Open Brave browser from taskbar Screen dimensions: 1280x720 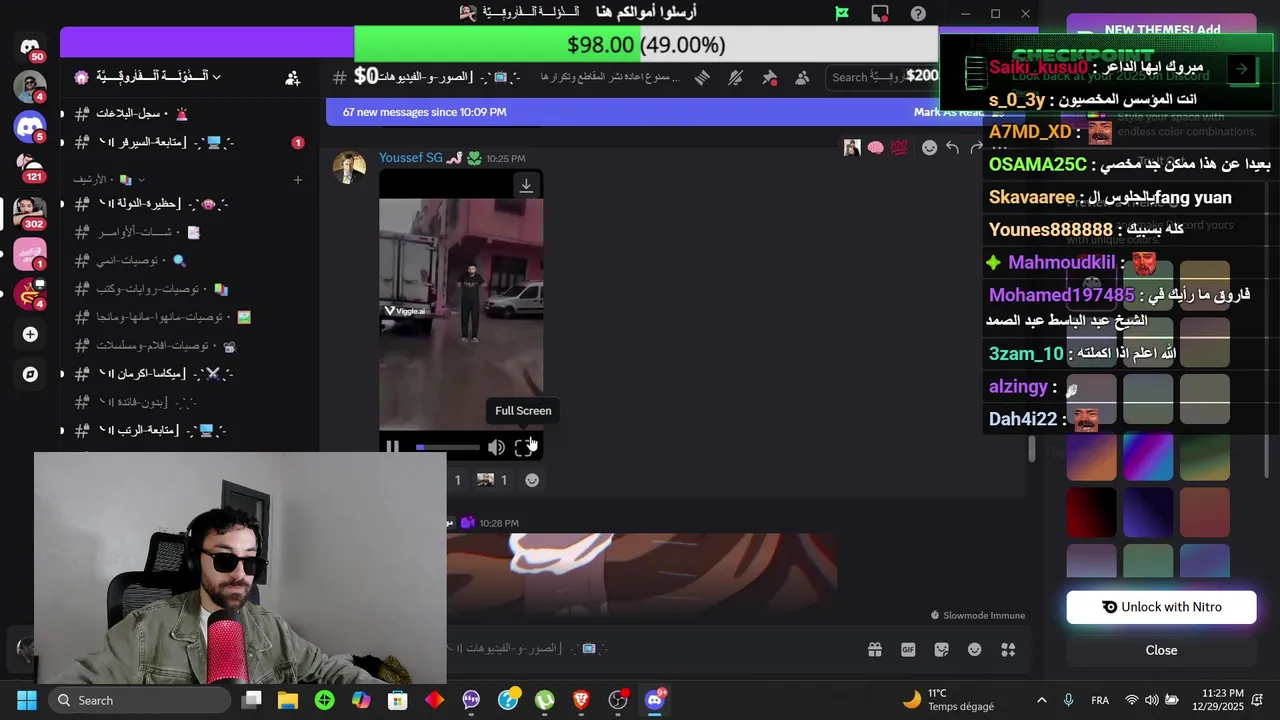pyautogui.click(x=581, y=700)
